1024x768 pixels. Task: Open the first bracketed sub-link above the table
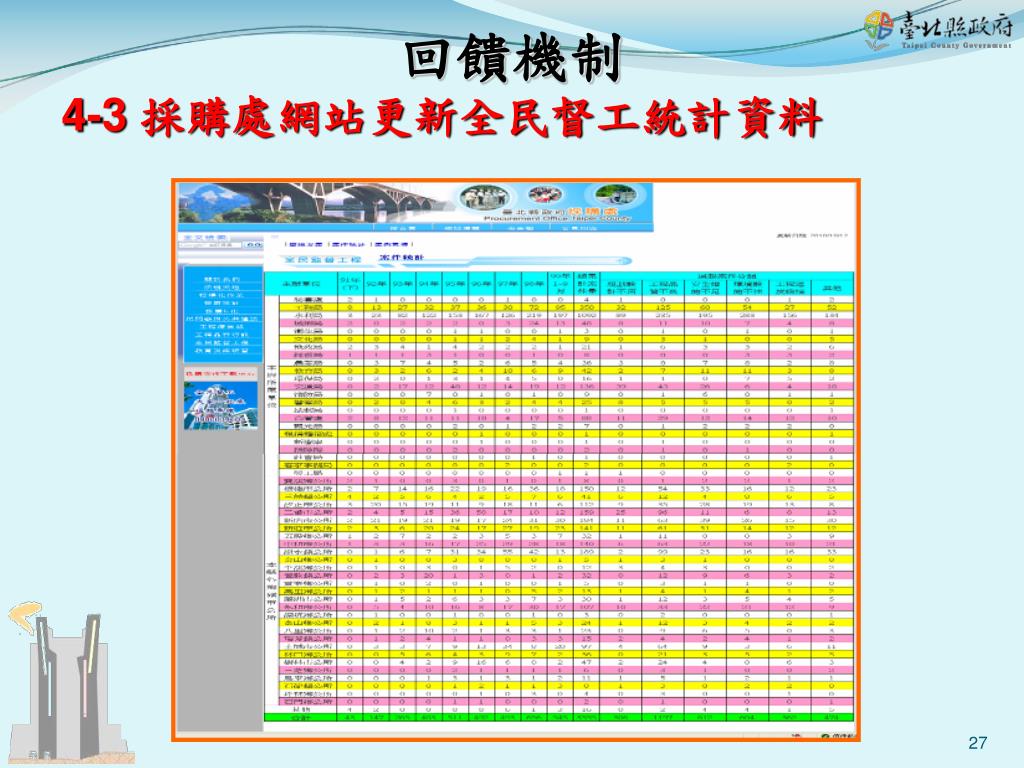coord(305,244)
